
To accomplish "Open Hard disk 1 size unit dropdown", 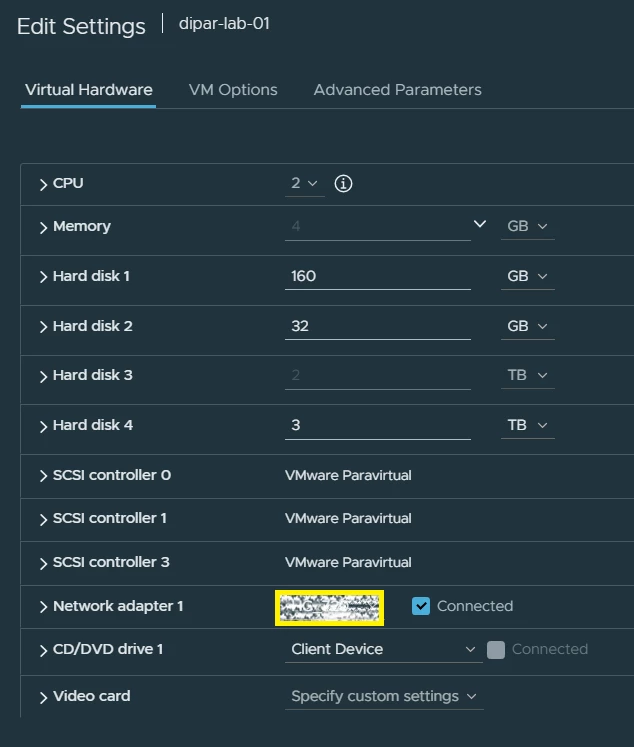I will [527, 276].
